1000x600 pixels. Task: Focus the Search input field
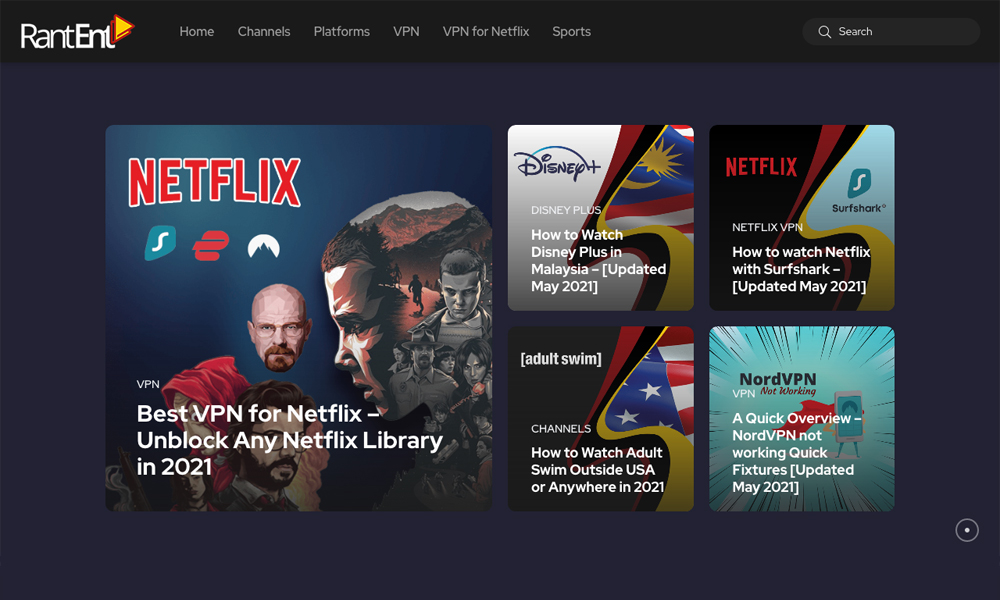tap(900, 32)
